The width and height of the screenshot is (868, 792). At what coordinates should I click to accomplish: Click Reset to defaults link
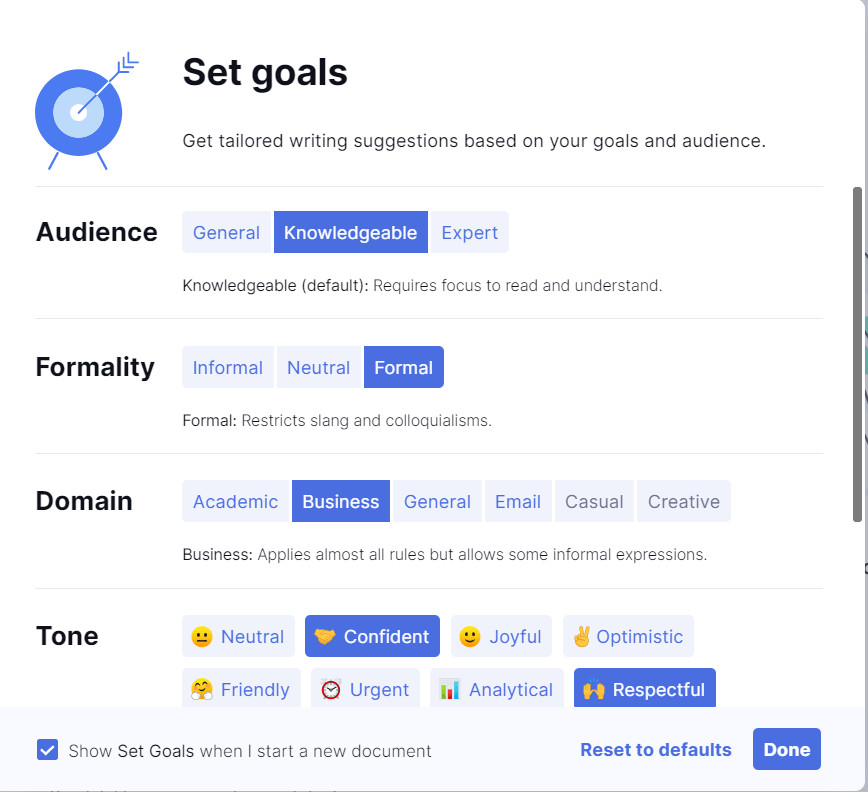pos(655,749)
